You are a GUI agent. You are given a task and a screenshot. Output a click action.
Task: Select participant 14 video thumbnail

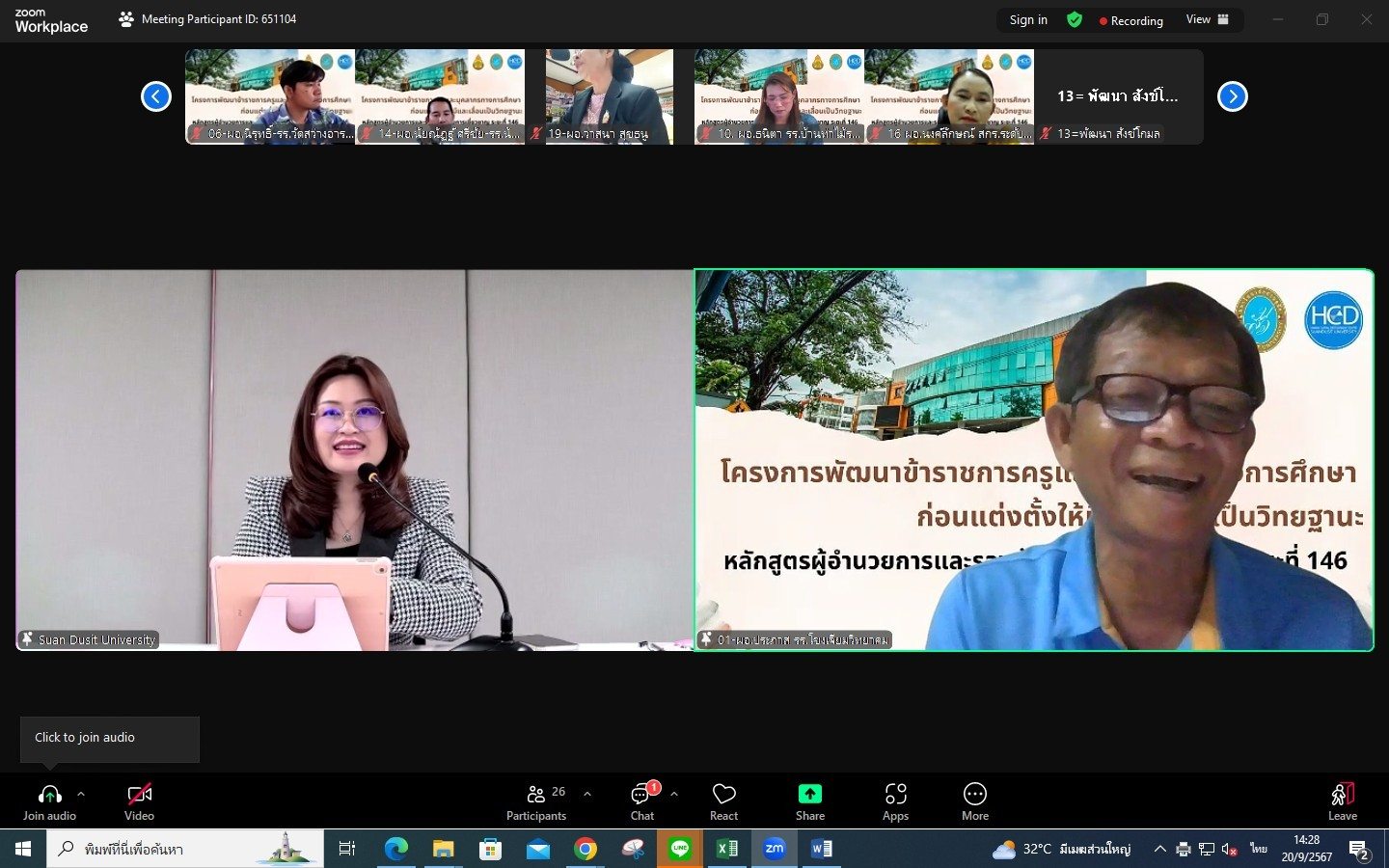[x=440, y=96]
